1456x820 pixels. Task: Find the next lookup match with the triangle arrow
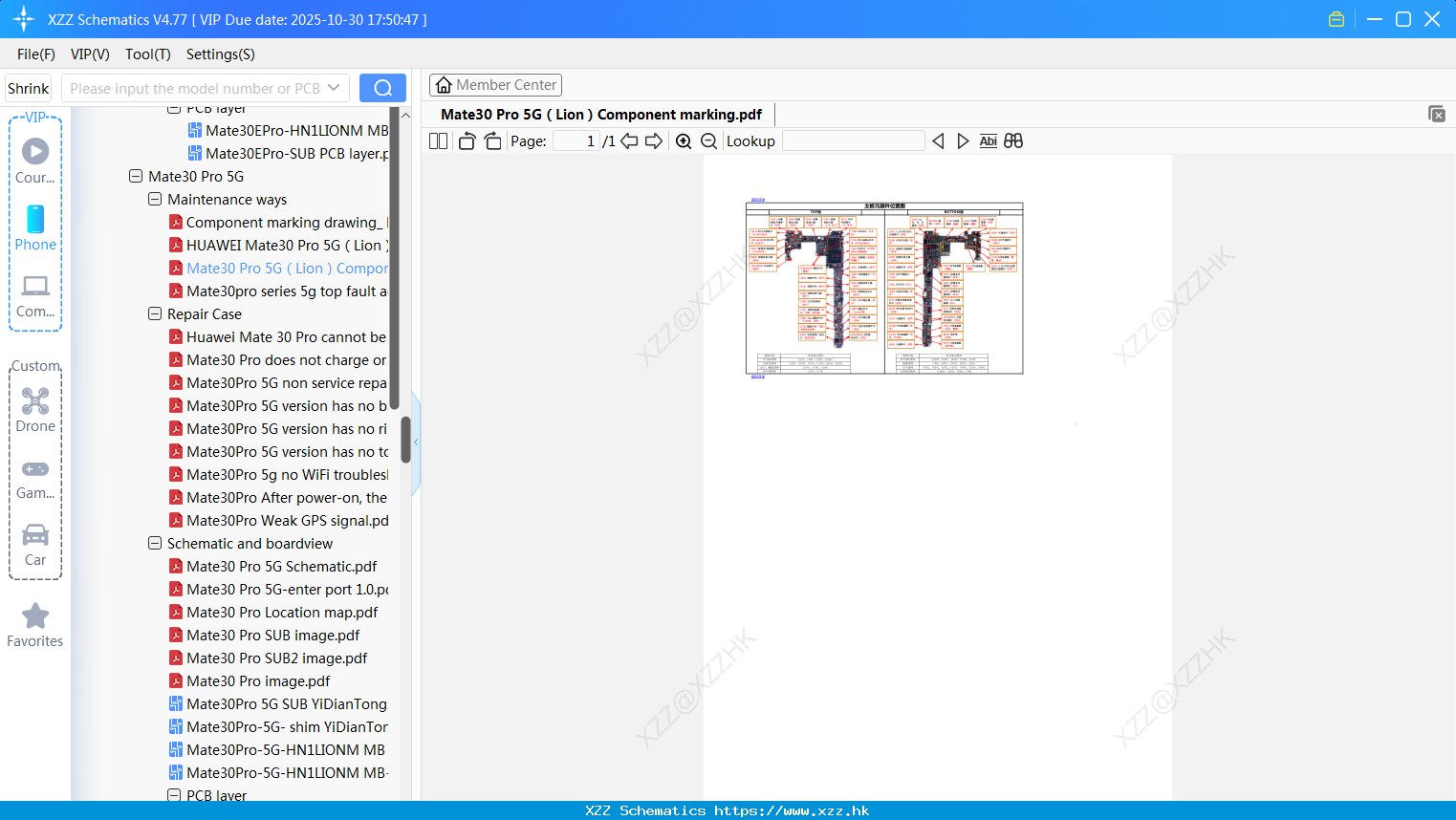point(963,141)
